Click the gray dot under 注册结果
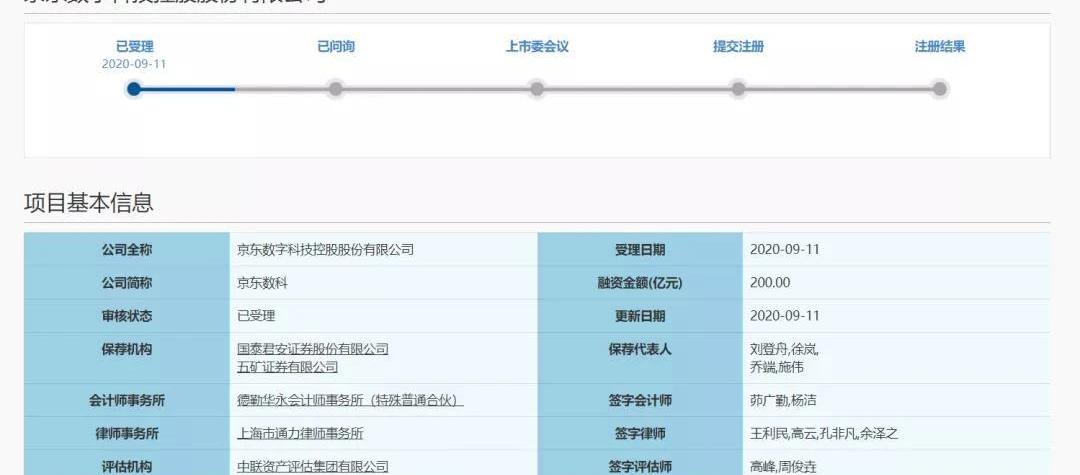Image resolution: width=1080 pixels, height=475 pixels. [939, 89]
